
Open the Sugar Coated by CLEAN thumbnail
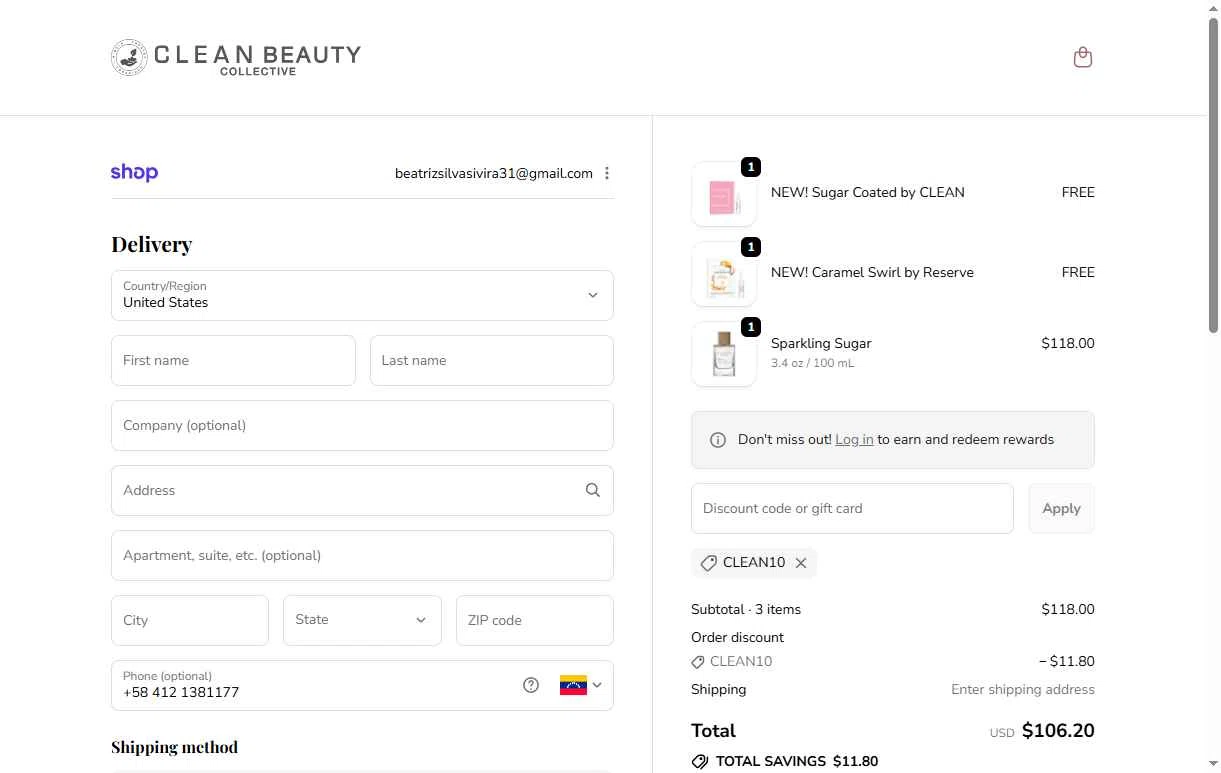pos(724,194)
